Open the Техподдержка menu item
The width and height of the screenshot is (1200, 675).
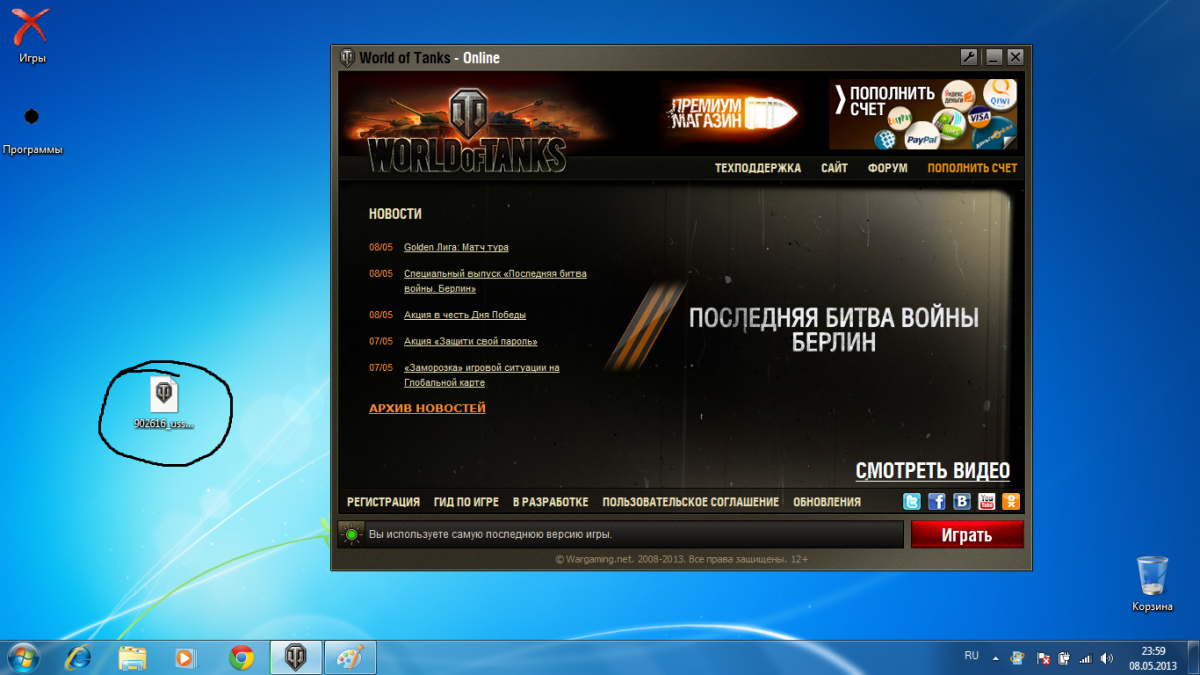757,168
